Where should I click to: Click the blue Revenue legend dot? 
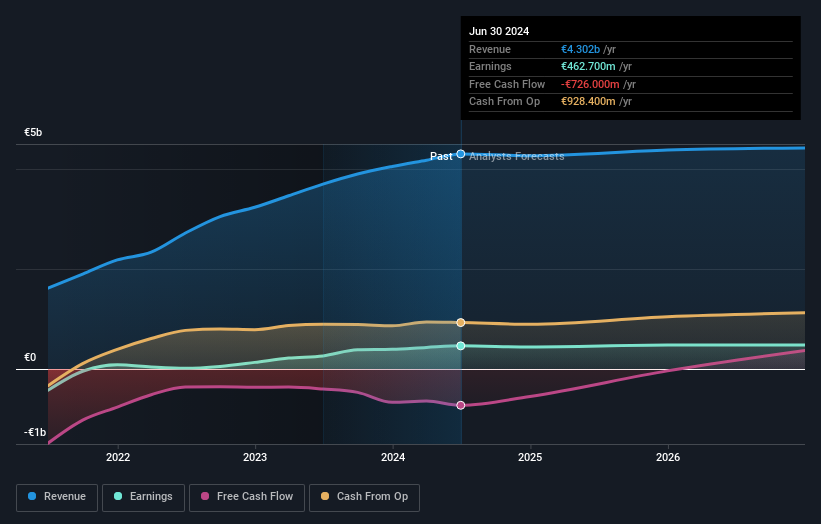coord(32,496)
